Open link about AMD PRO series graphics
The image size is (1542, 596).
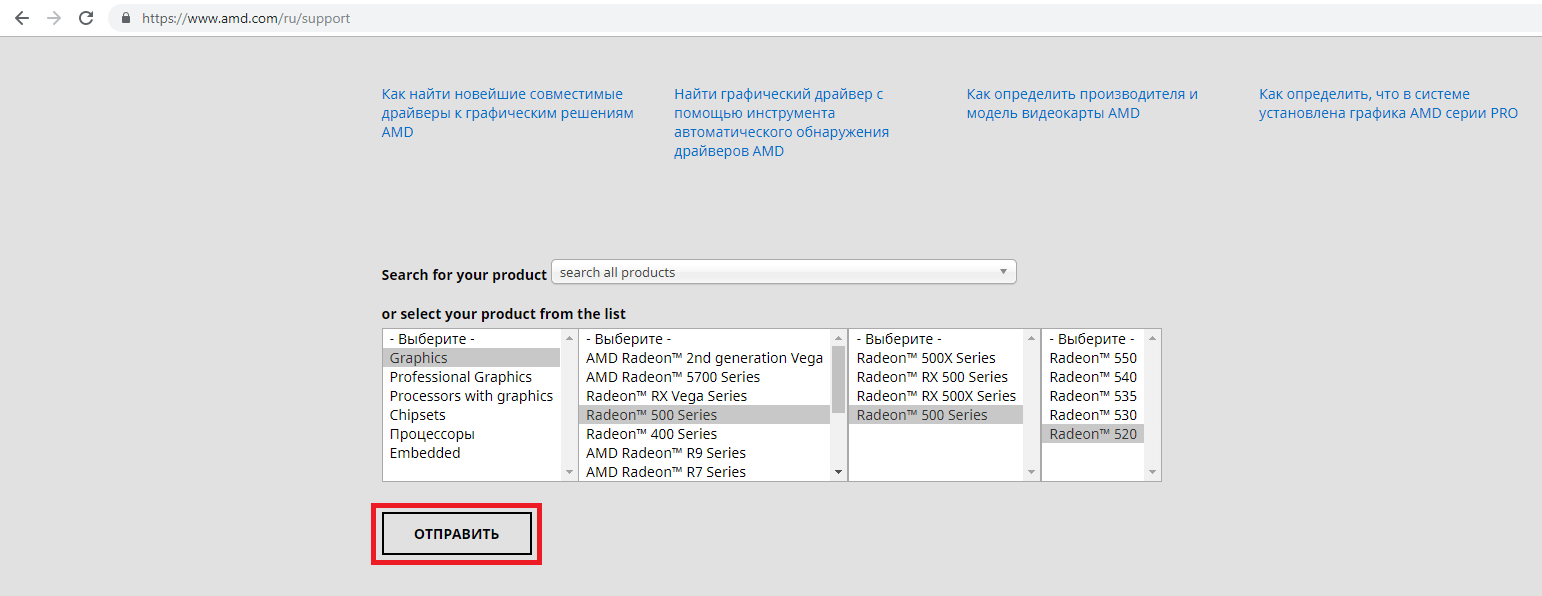tap(1388, 103)
